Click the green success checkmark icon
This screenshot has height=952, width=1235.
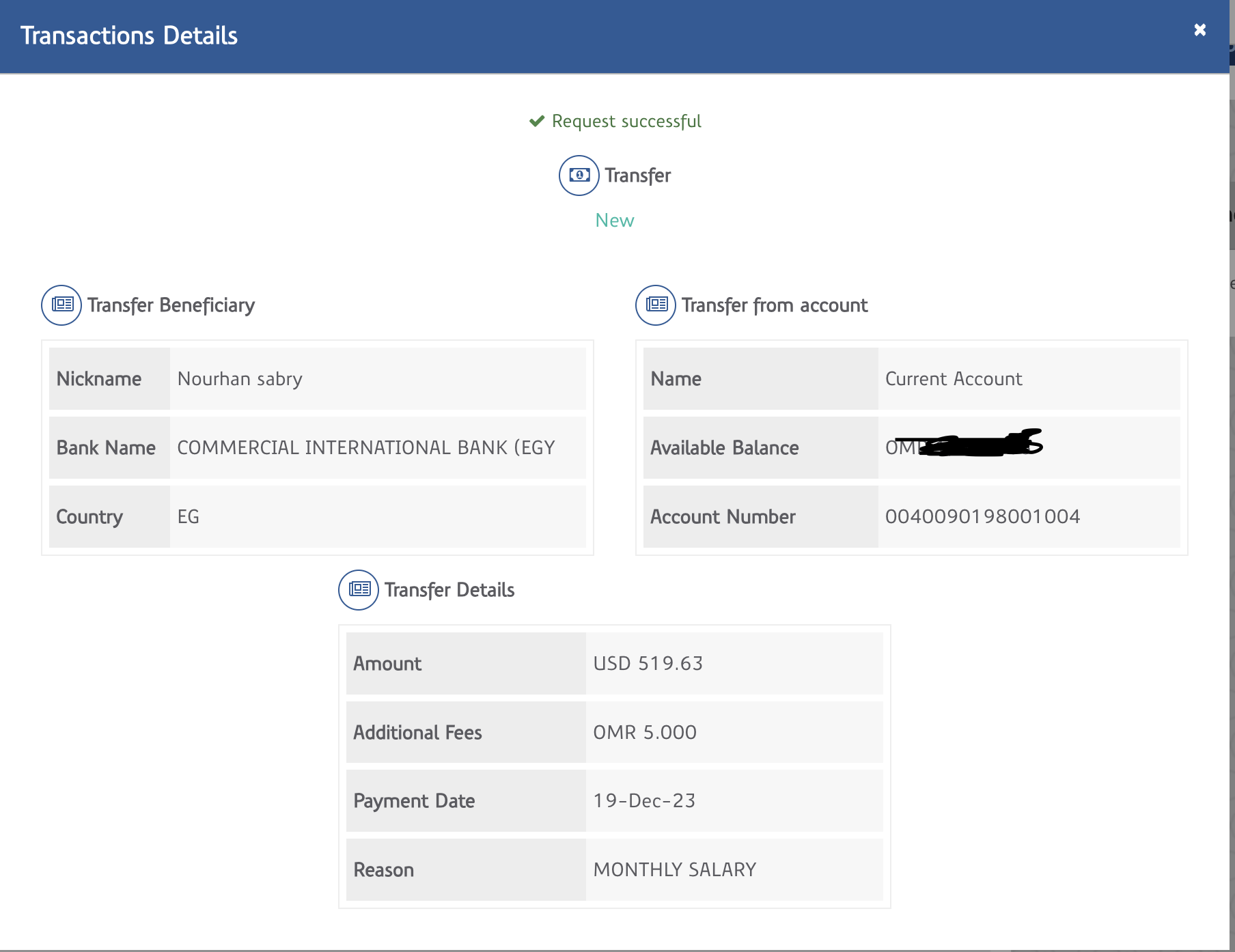pyautogui.click(x=537, y=121)
